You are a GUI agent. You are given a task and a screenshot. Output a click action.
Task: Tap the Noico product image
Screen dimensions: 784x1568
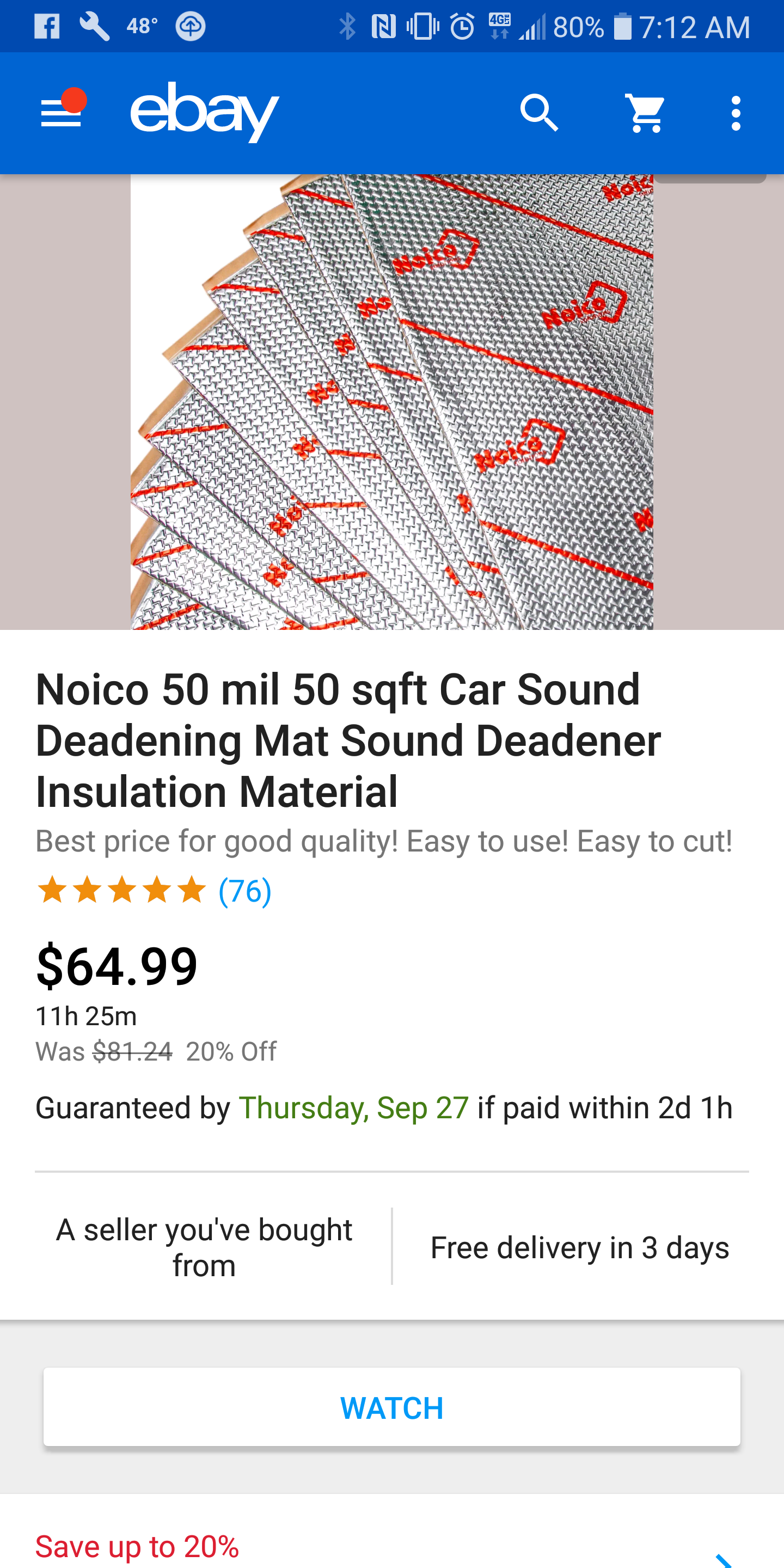pos(391,402)
